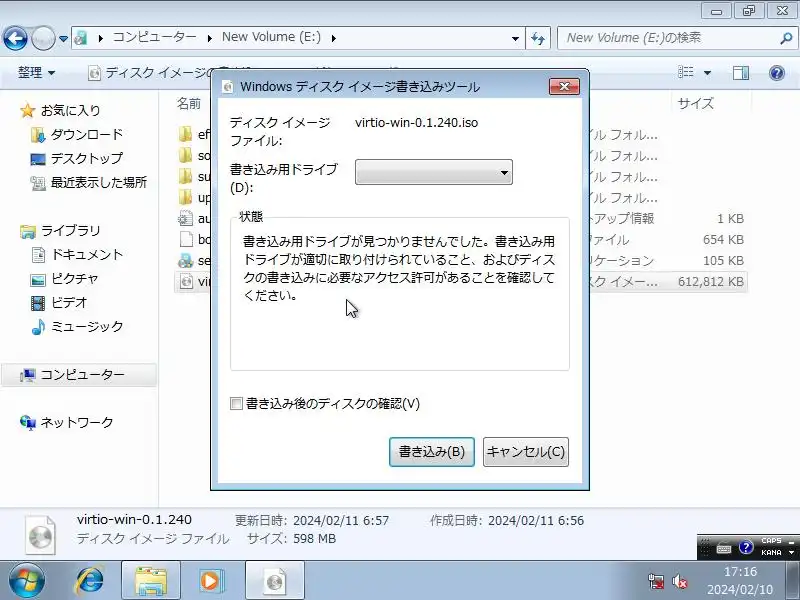The width and height of the screenshot is (800, 600).
Task: Click the サイズ column header
Action: click(696, 104)
